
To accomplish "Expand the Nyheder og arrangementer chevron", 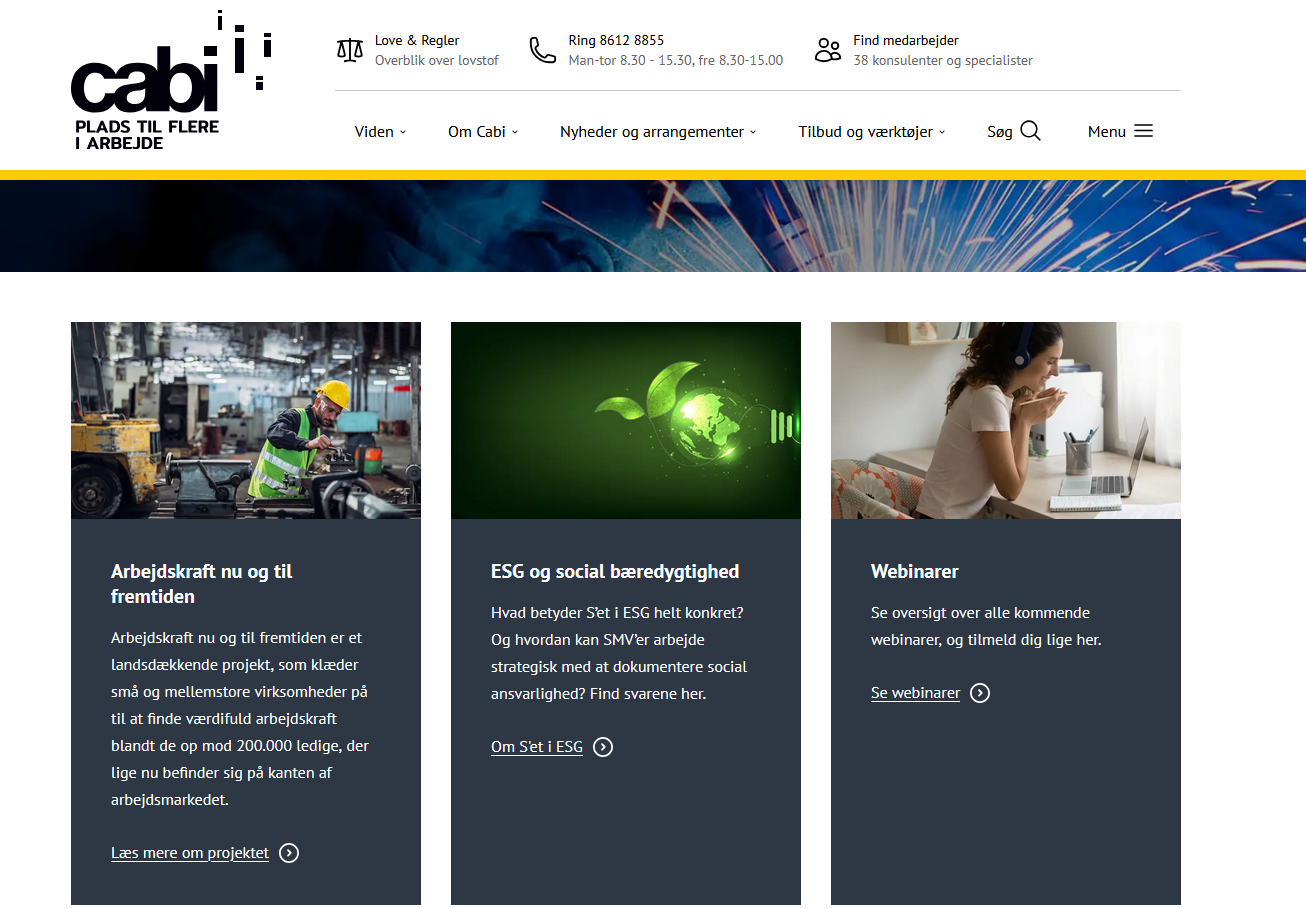I will click(753, 132).
